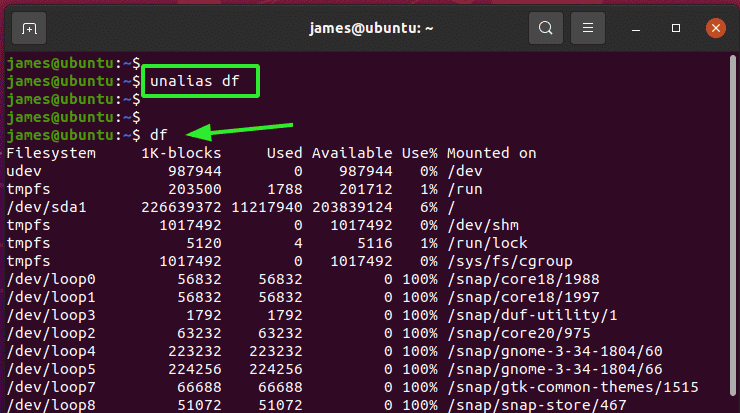This screenshot has width=740, height=413.
Task: Click the 1K-blocks column header
Action: tap(181, 153)
